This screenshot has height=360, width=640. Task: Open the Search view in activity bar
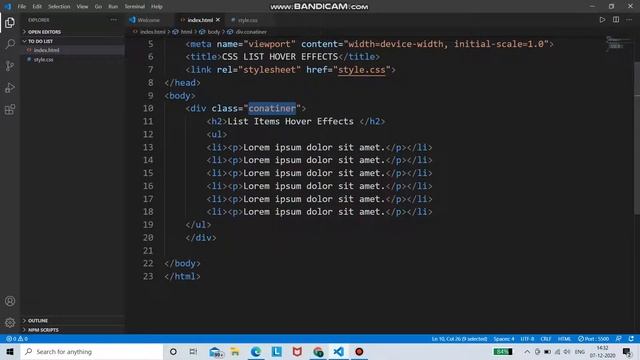click(10, 44)
